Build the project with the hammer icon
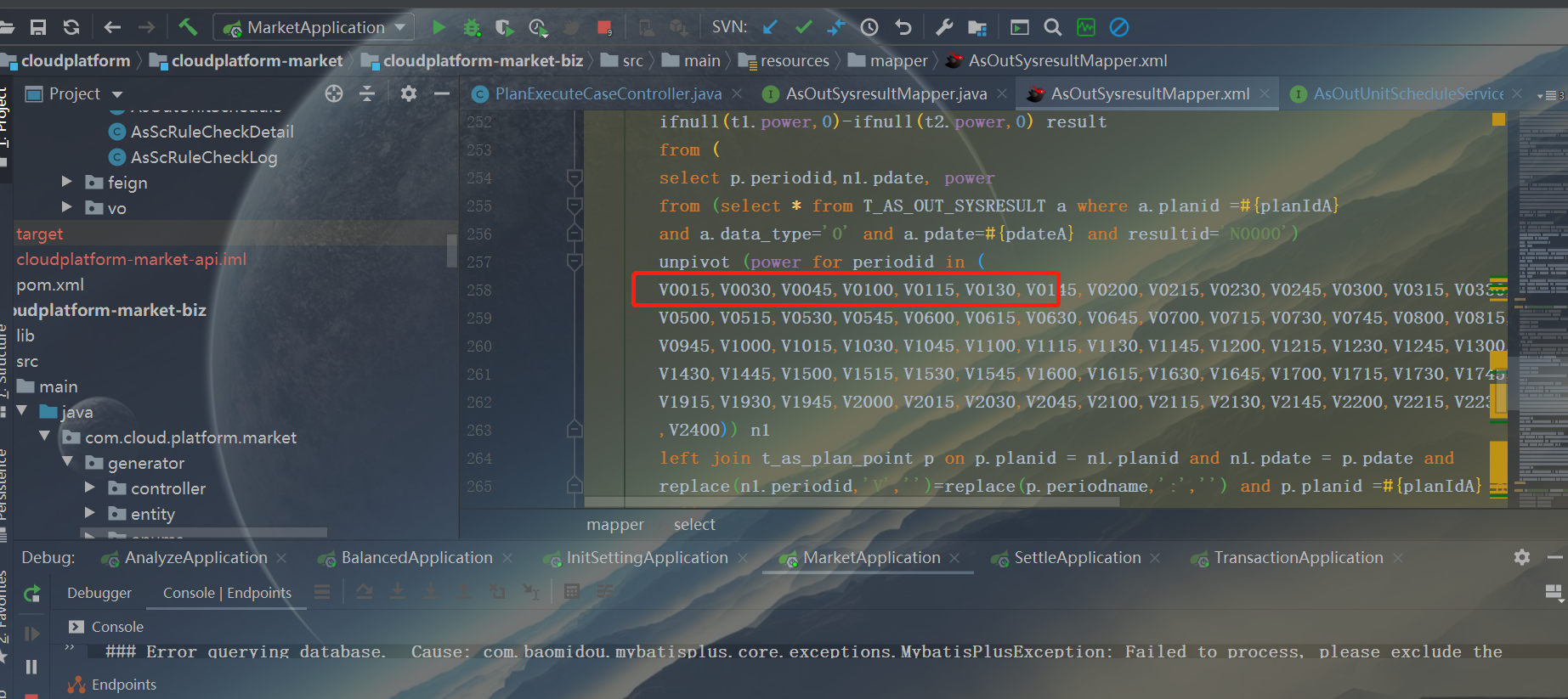This screenshot has height=699, width=1568. pos(188,27)
